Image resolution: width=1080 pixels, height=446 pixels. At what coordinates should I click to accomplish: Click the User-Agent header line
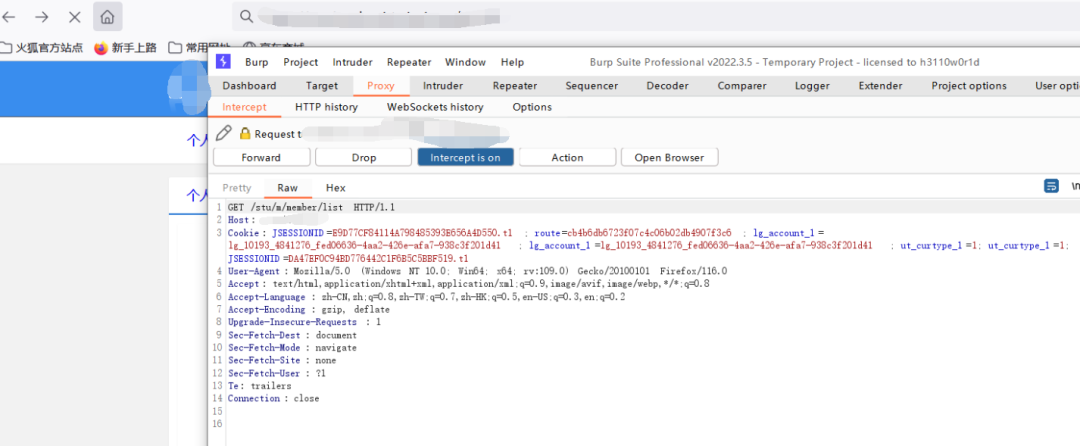click(x=477, y=271)
